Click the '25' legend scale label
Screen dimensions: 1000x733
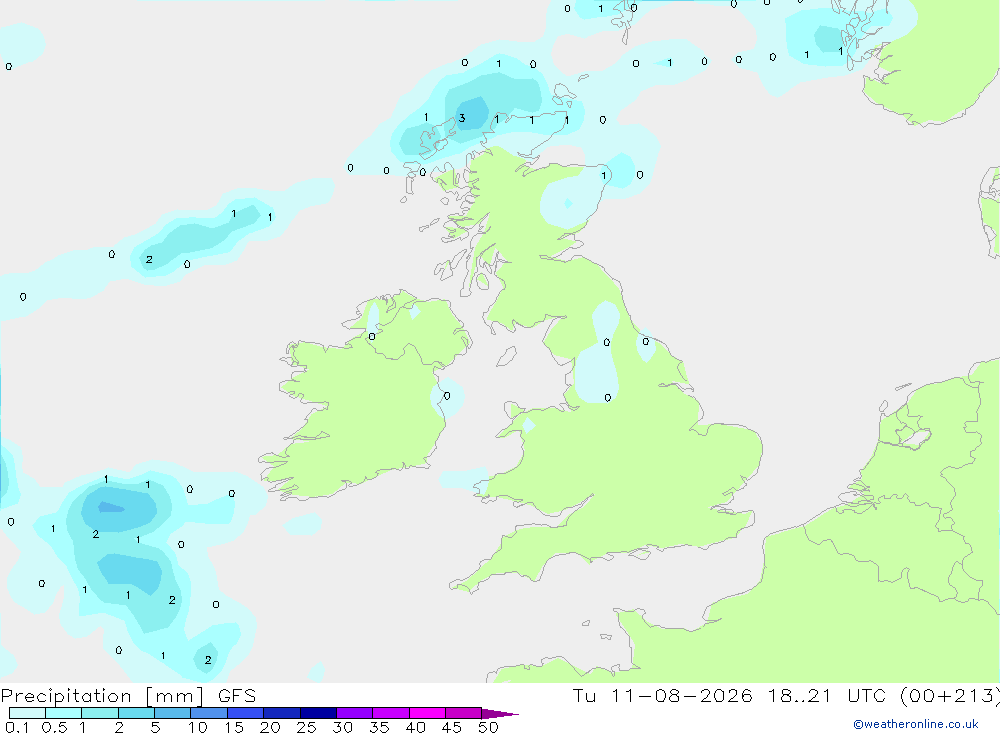[306, 727]
